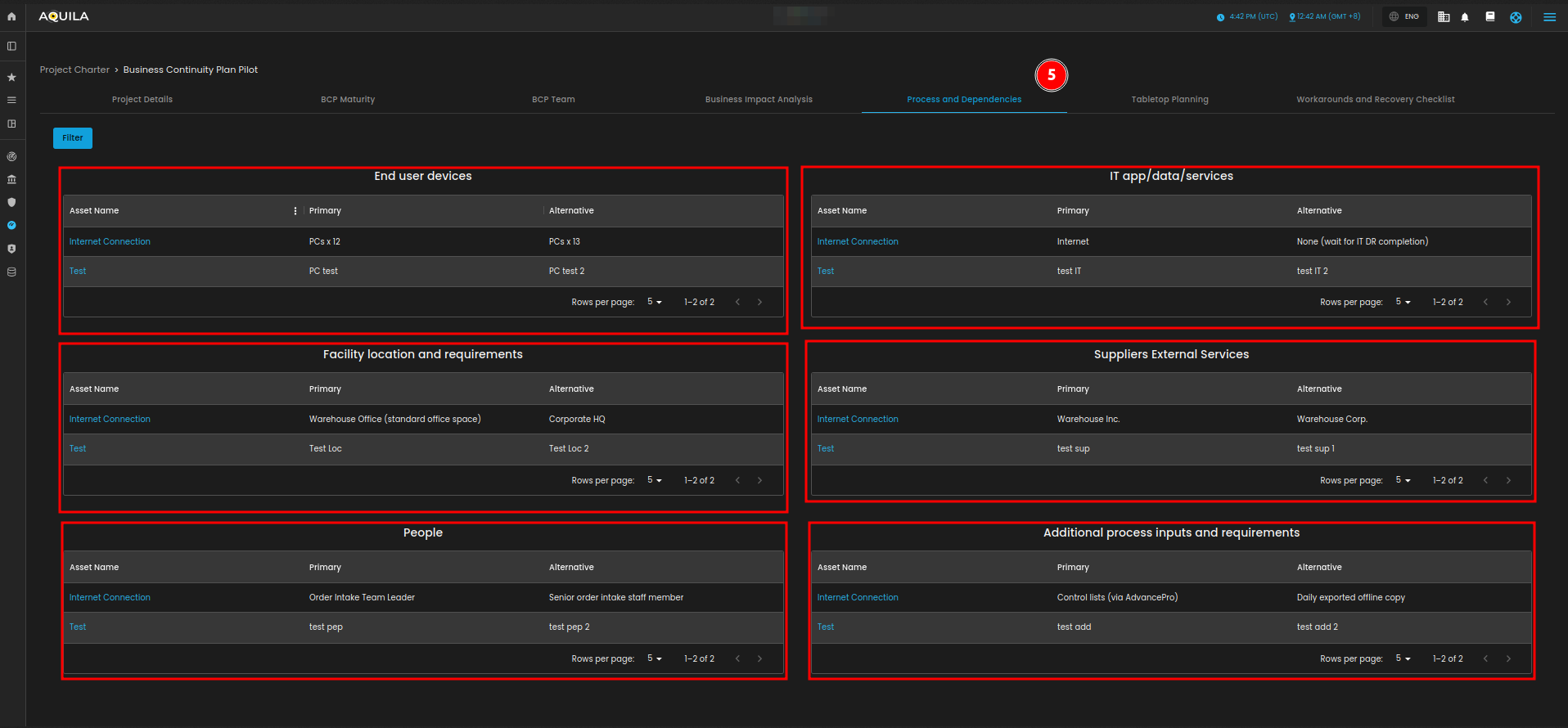Viewport: 1568px width, 728px height.
Task: Open Internet Connection link in People table
Action: pos(110,598)
